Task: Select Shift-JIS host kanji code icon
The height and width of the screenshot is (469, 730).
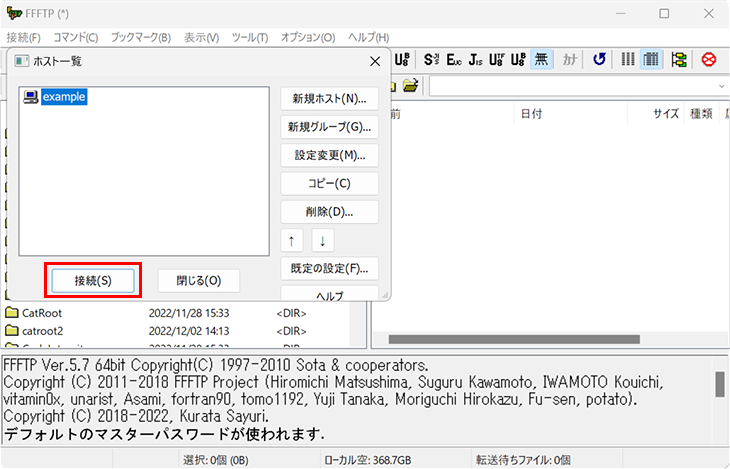Action: pyautogui.click(x=431, y=60)
